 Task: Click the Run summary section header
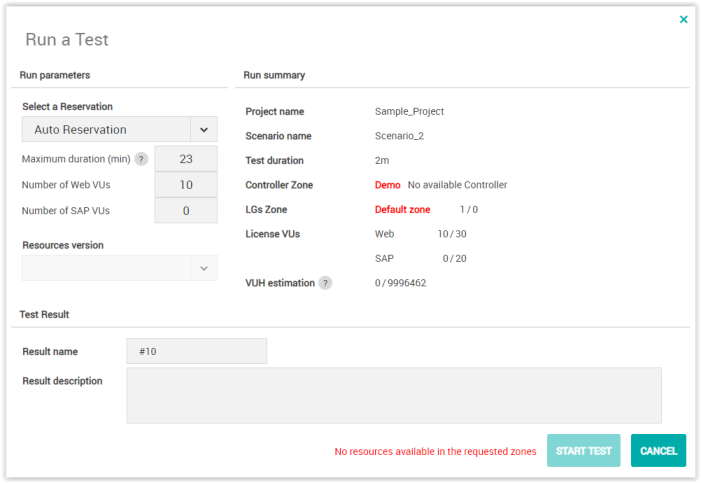click(274, 75)
